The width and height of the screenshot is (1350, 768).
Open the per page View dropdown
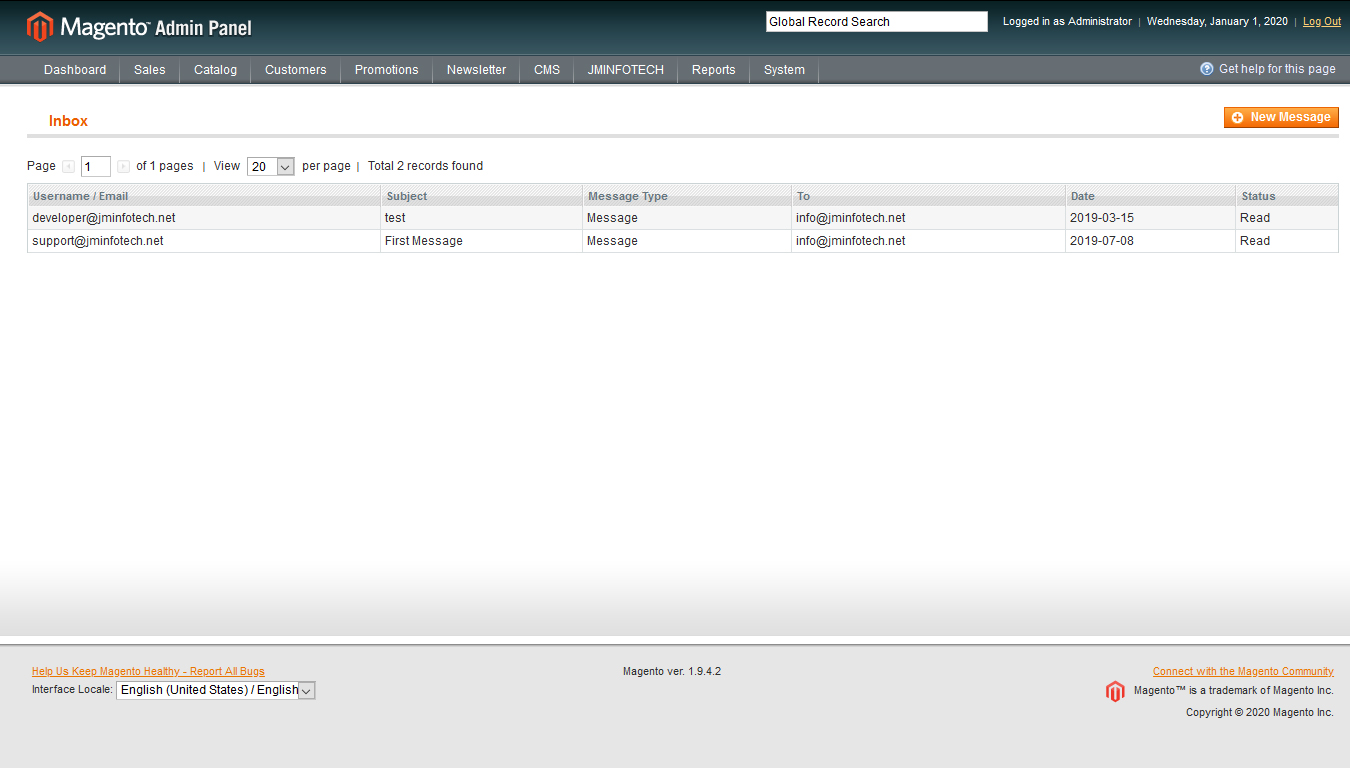[x=271, y=167]
